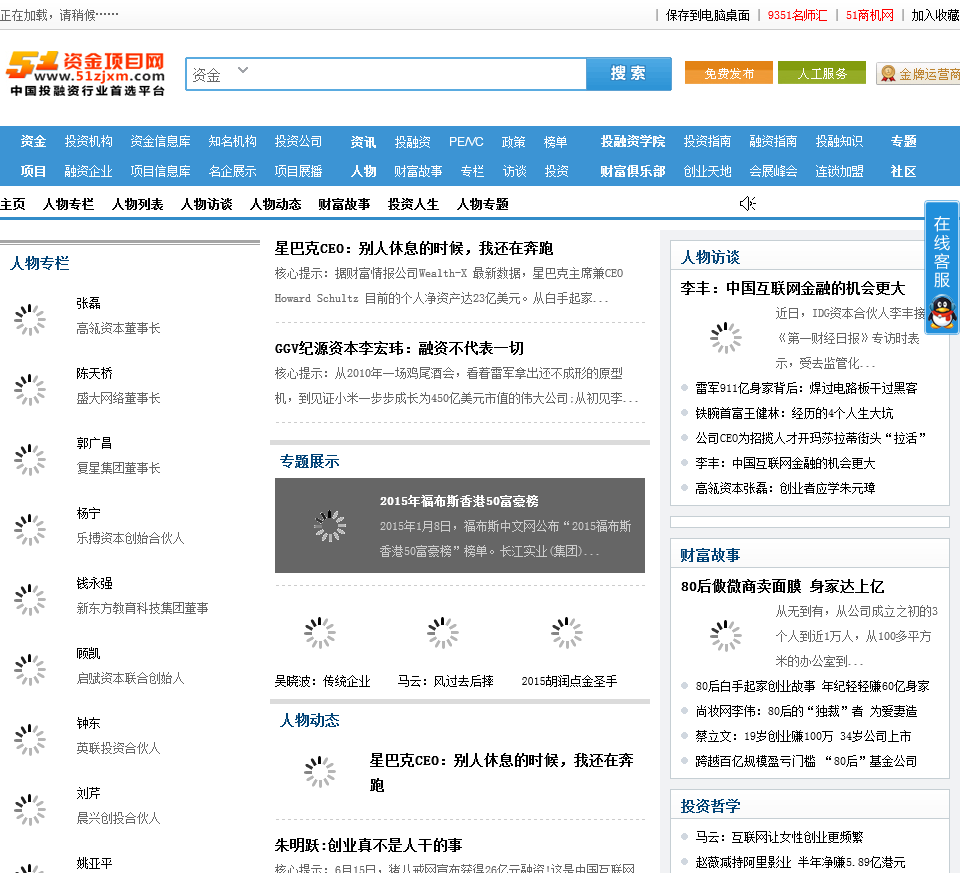
Task: Click thumbnail above 吴晓波: 传统企业
Action: coord(320,632)
